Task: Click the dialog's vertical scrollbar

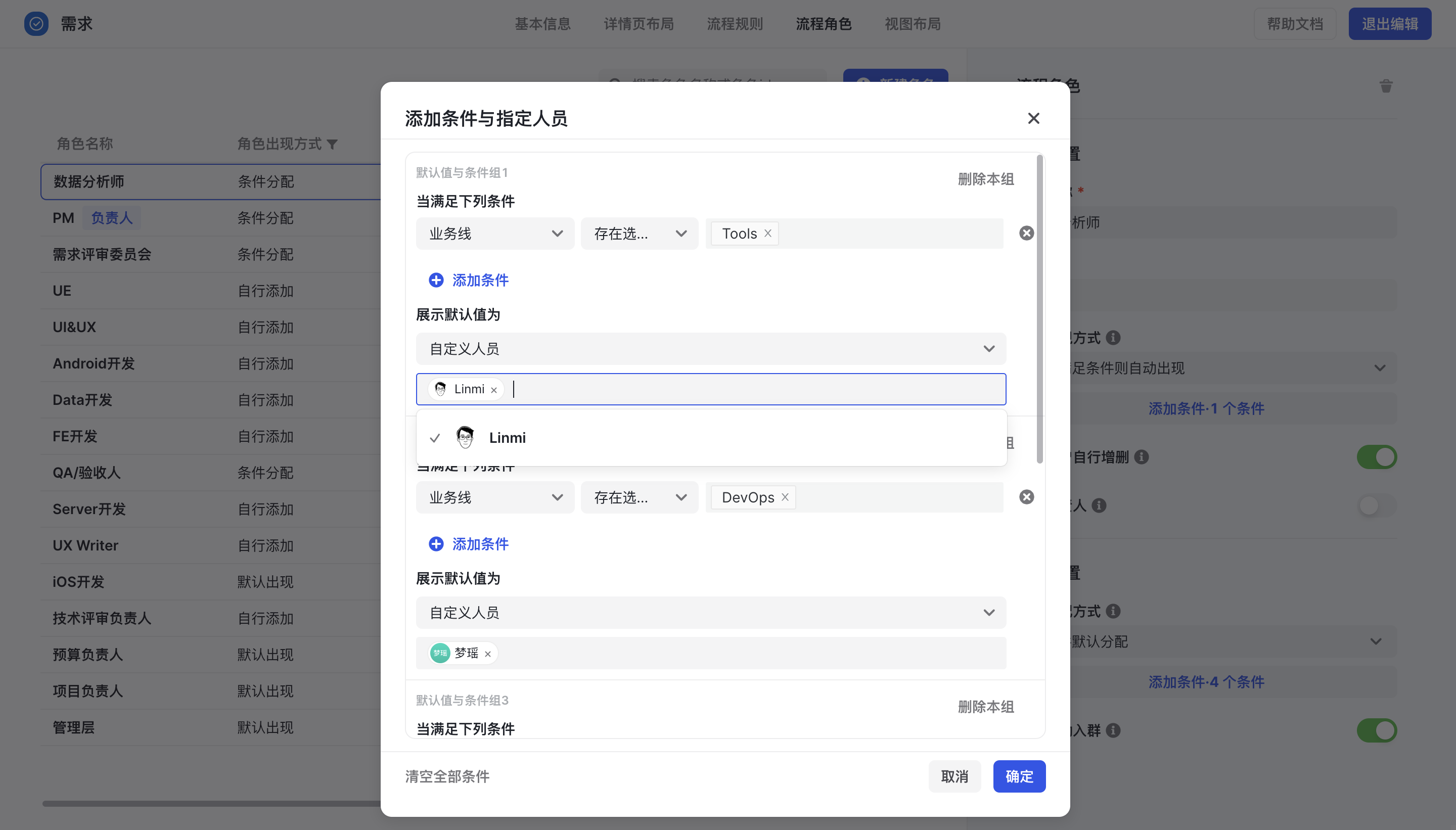Action: tap(1040, 309)
